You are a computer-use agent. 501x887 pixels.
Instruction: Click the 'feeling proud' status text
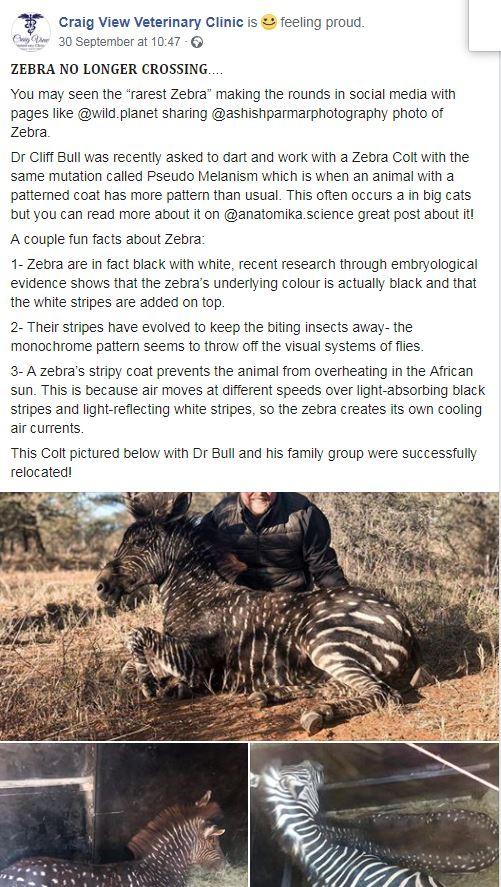pos(322,23)
